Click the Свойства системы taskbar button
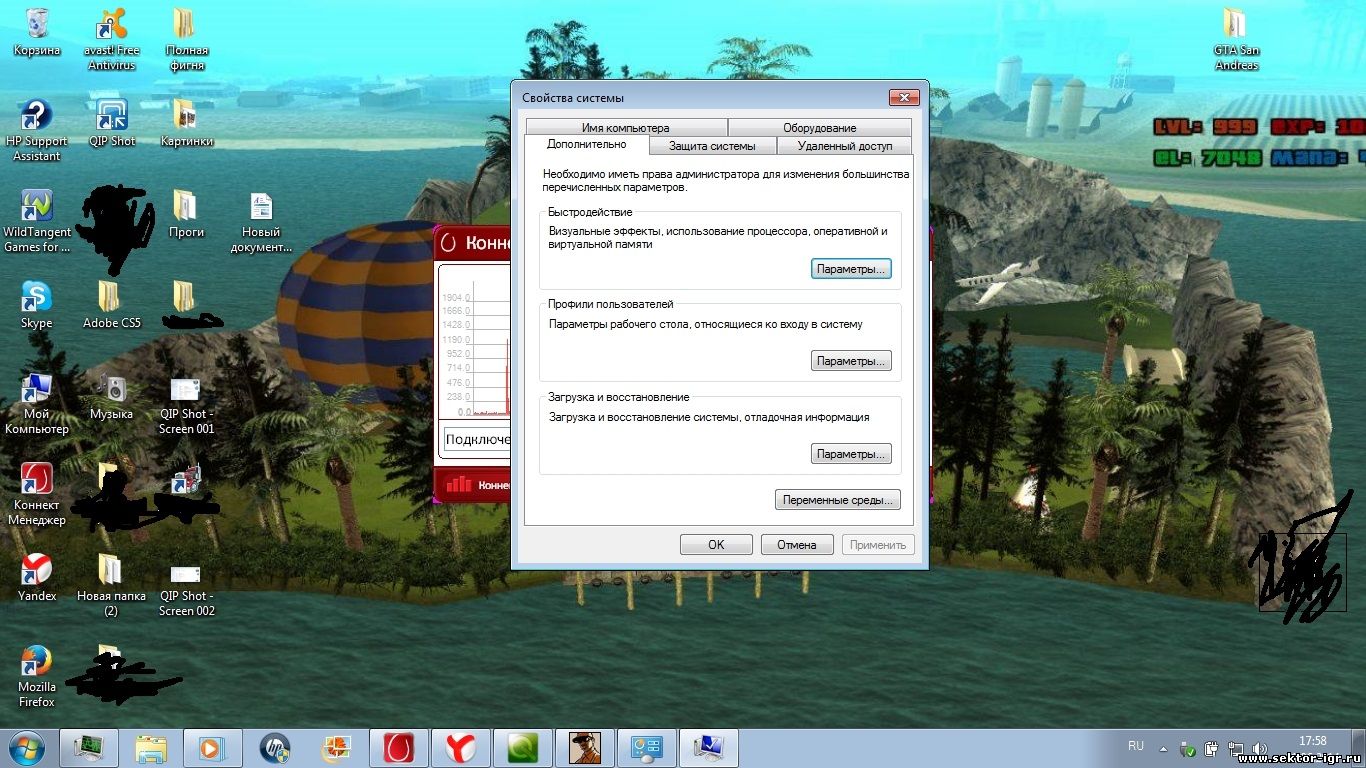Image resolution: width=1366 pixels, height=768 pixels. point(708,748)
